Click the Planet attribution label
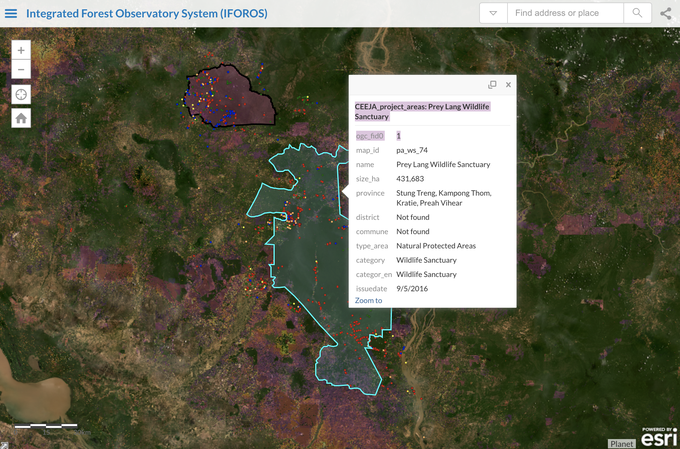This screenshot has height=449, width=680. coord(621,443)
